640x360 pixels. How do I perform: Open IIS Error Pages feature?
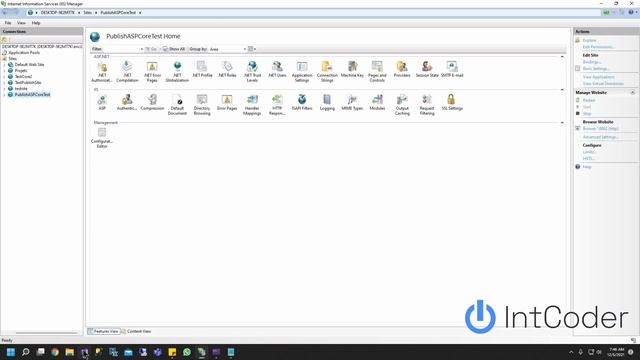(227, 102)
